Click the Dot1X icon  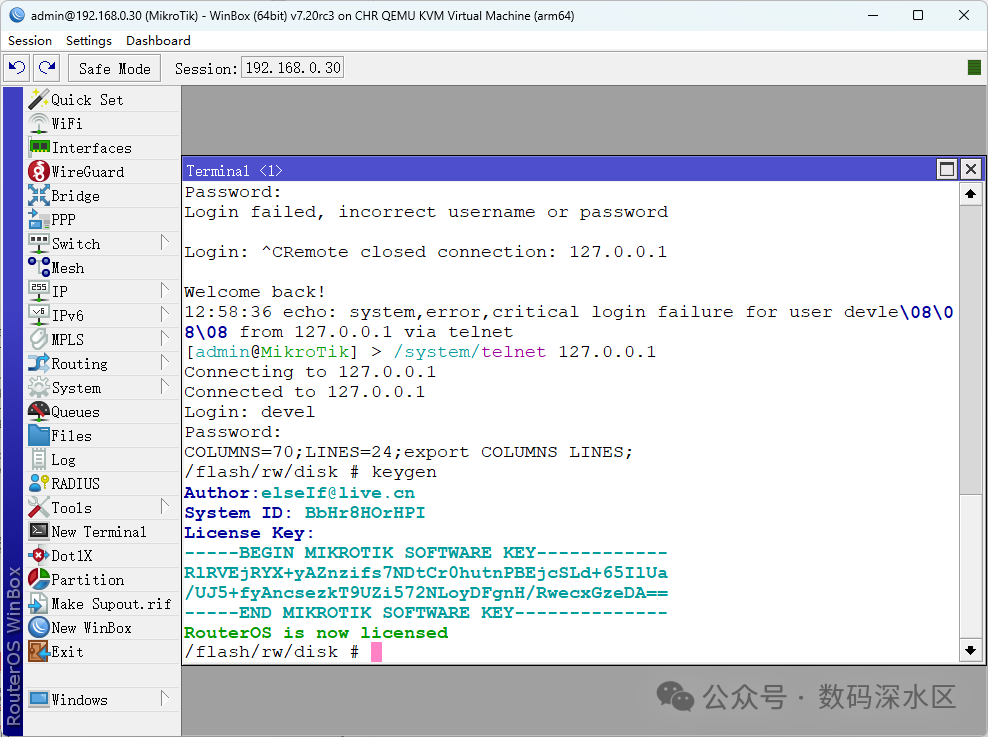point(38,555)
